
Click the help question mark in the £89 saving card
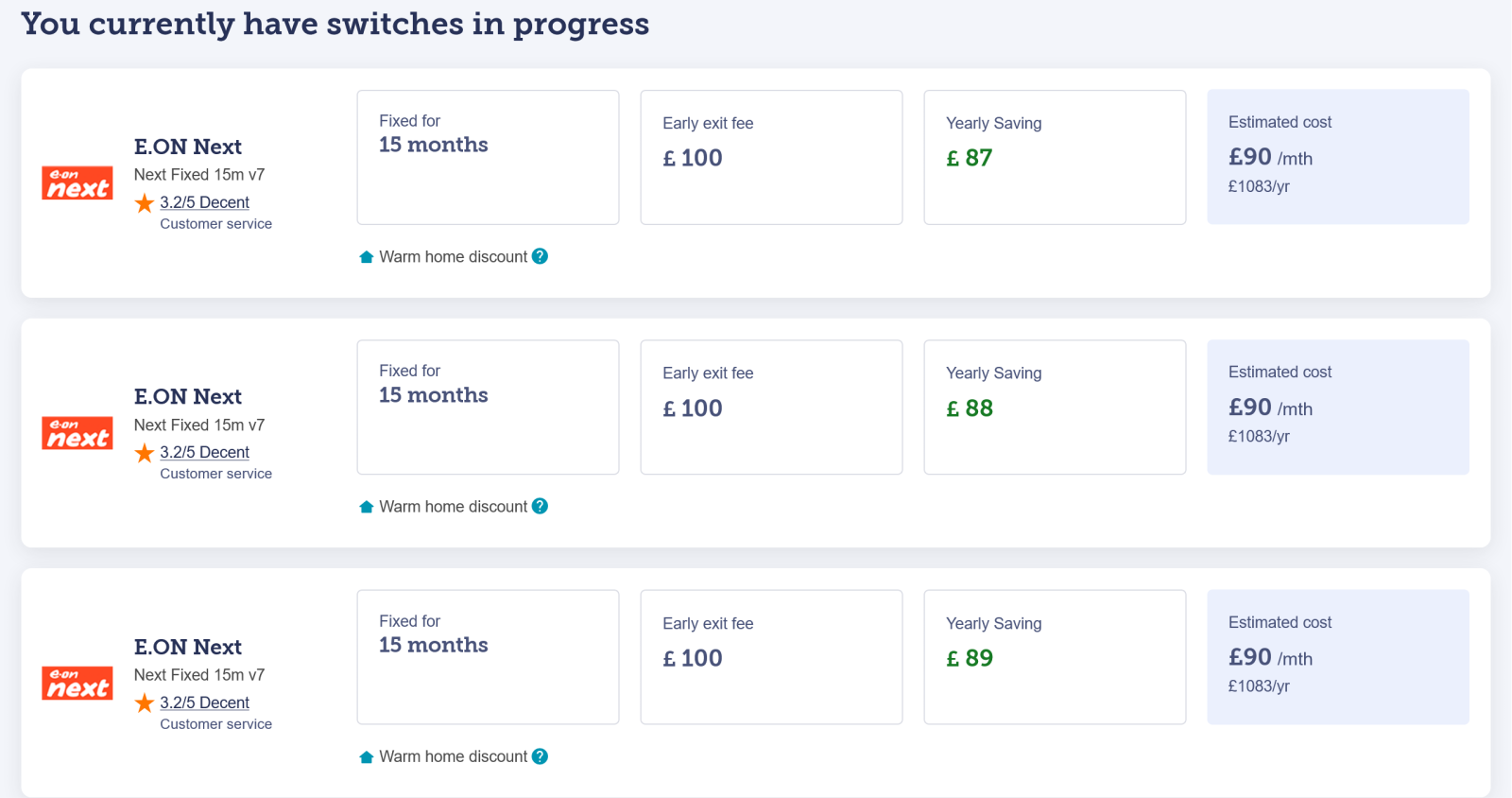pos(540,756)
